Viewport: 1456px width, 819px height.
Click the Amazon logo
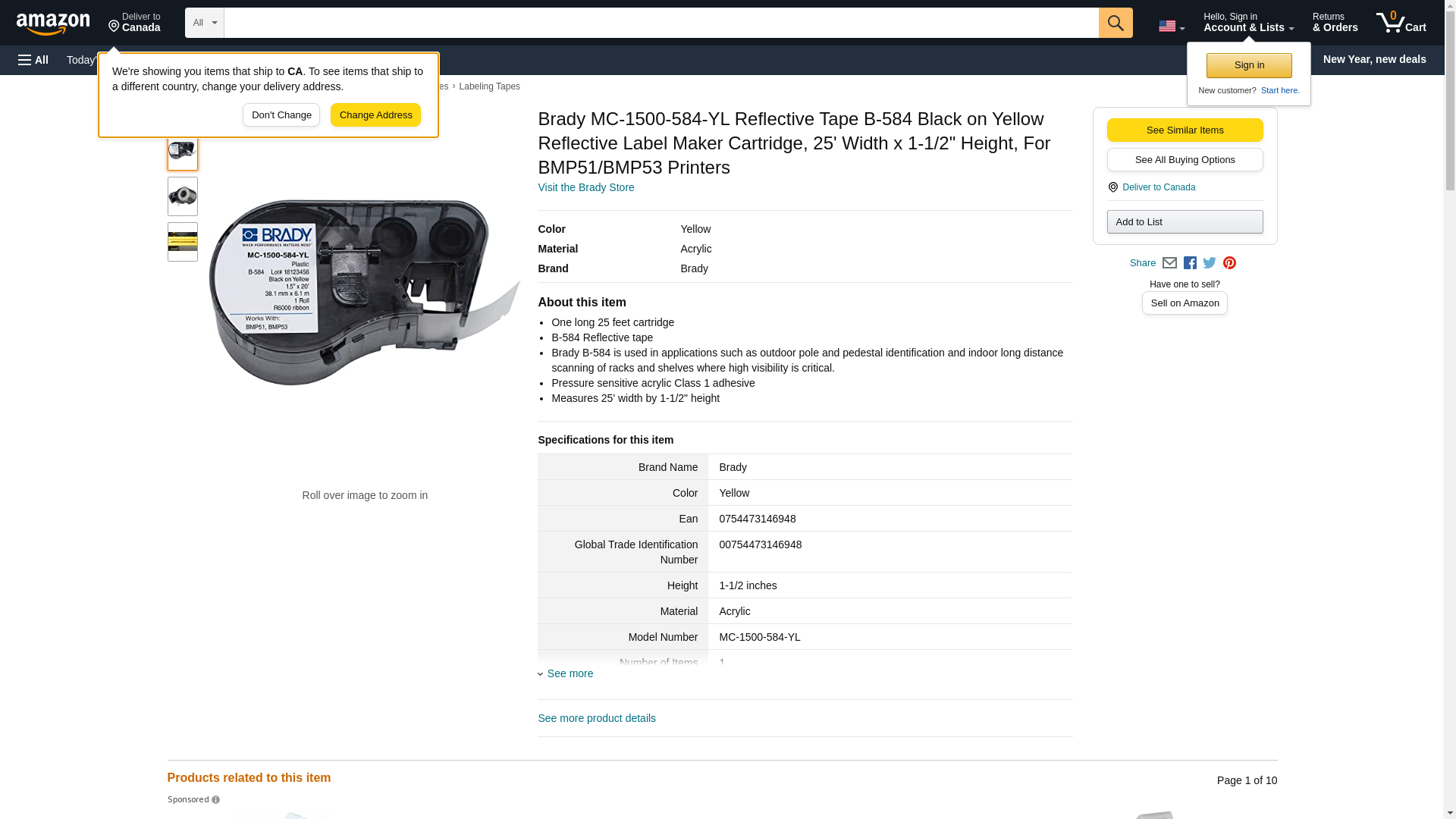click(x=53, y=24)
